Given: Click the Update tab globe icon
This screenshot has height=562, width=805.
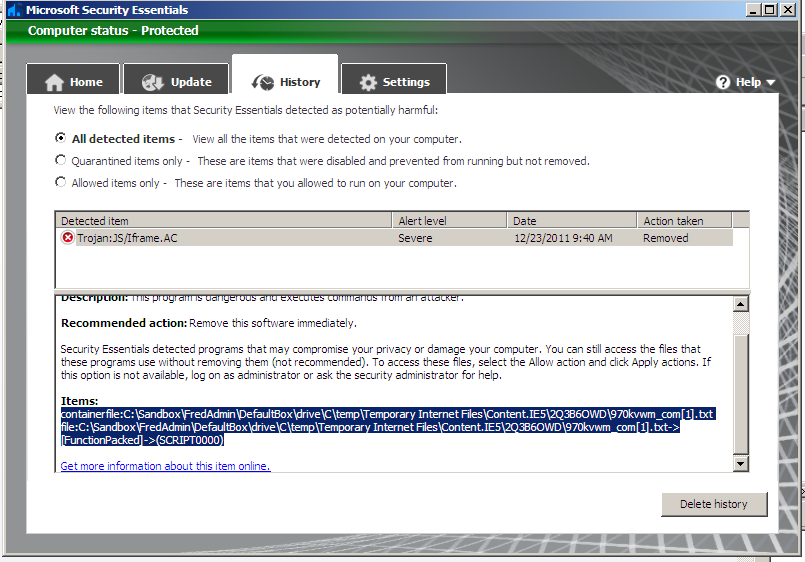Looking at the screenshot, I should (152, 82).
